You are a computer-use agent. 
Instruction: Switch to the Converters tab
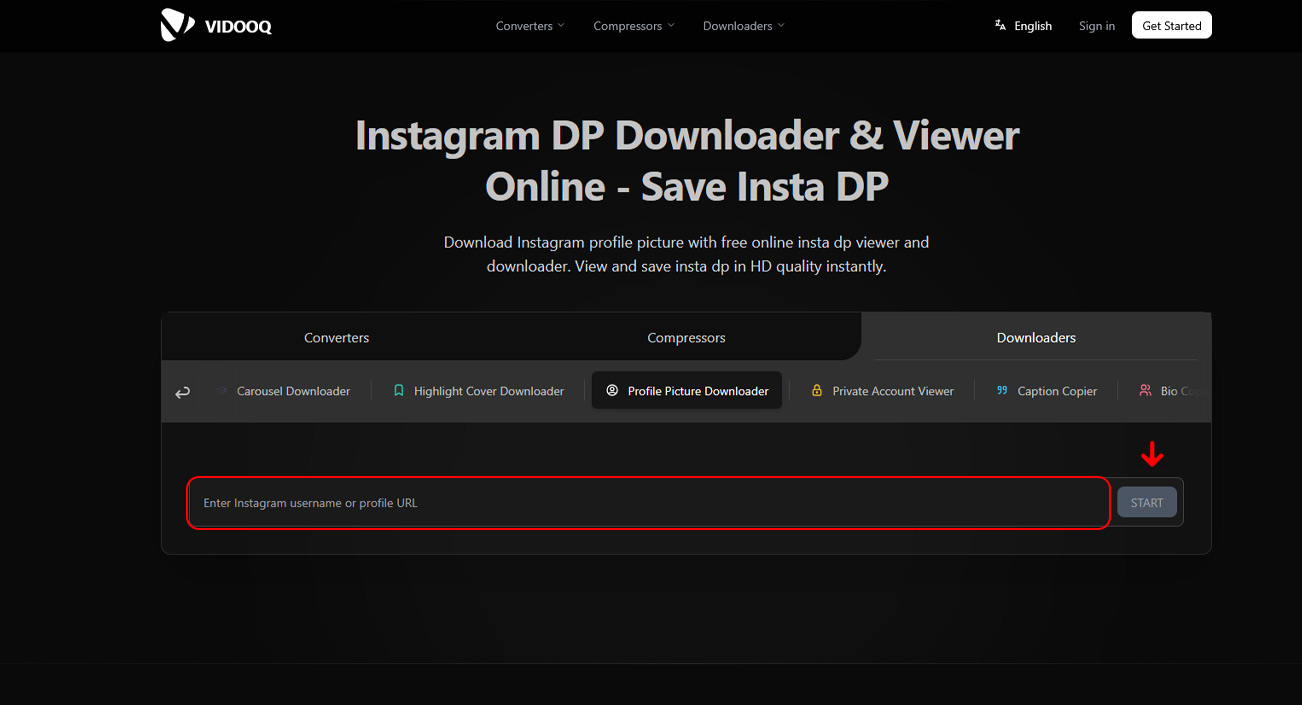point(336,338)
